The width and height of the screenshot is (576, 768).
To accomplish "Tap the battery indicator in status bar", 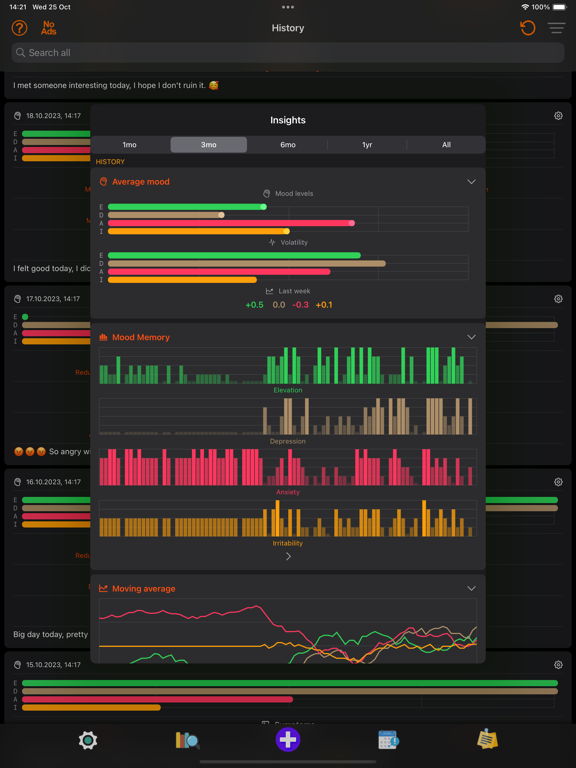I will click(x=559, y=7).
